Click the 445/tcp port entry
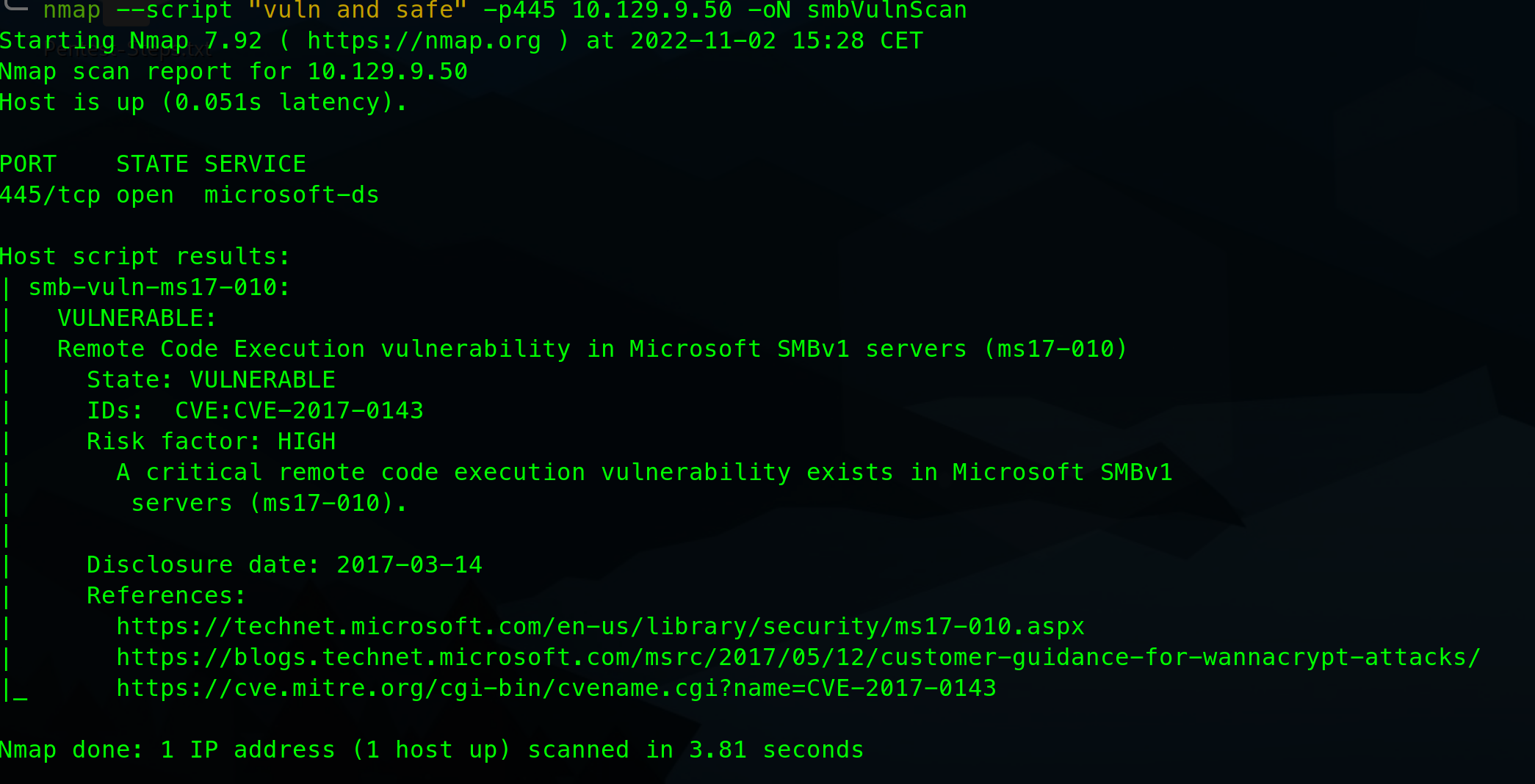 pyautogui.click(x=50, y=195)
